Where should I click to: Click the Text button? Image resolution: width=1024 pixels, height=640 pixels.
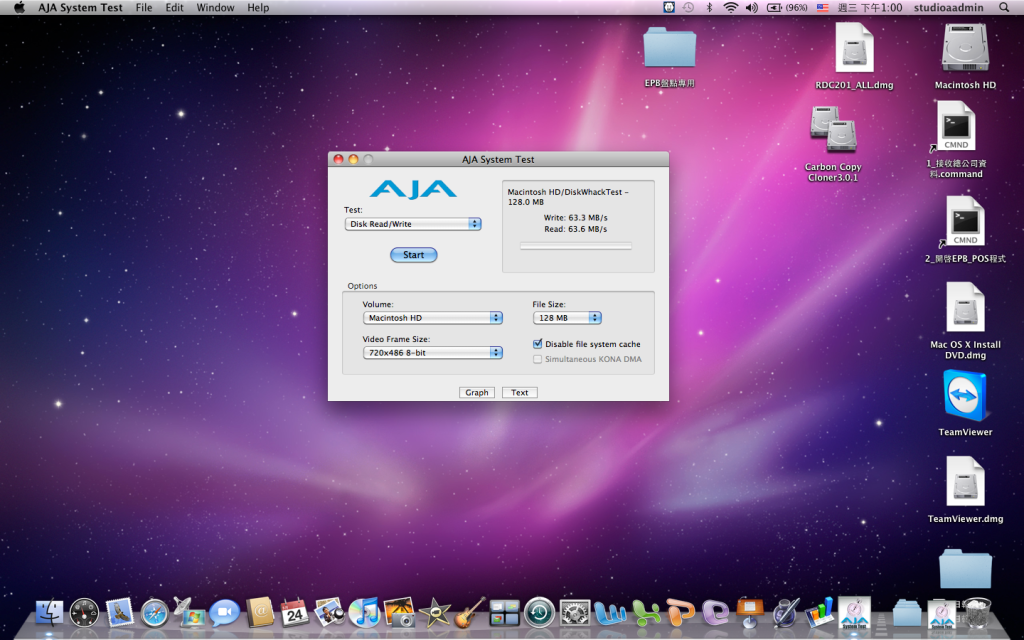[x=520, y=392]
